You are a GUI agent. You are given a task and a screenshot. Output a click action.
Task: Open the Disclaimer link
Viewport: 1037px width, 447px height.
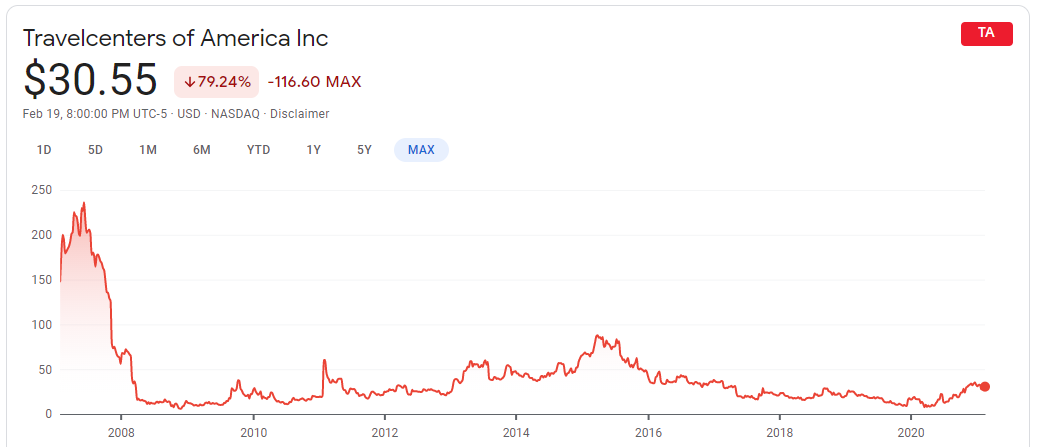coord(300,114)
